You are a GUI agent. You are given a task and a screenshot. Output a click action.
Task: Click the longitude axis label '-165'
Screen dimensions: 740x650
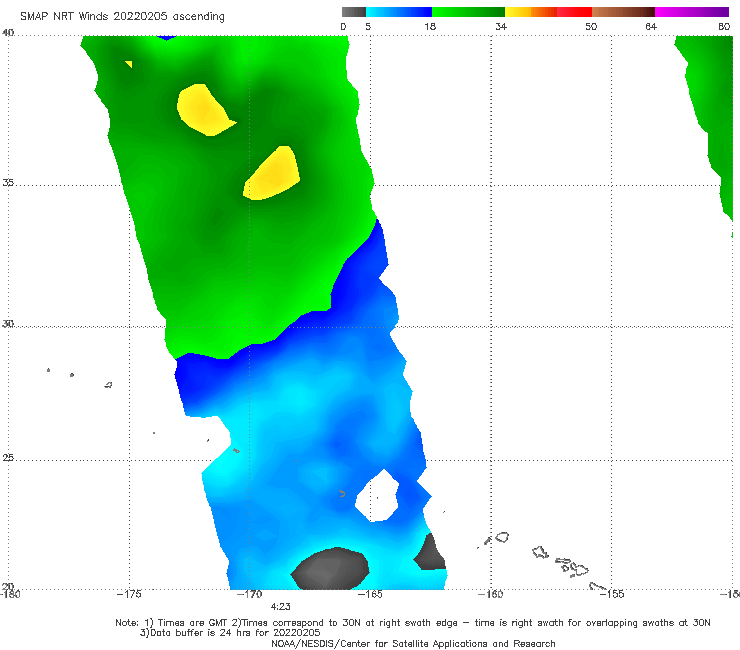(370, 594)
